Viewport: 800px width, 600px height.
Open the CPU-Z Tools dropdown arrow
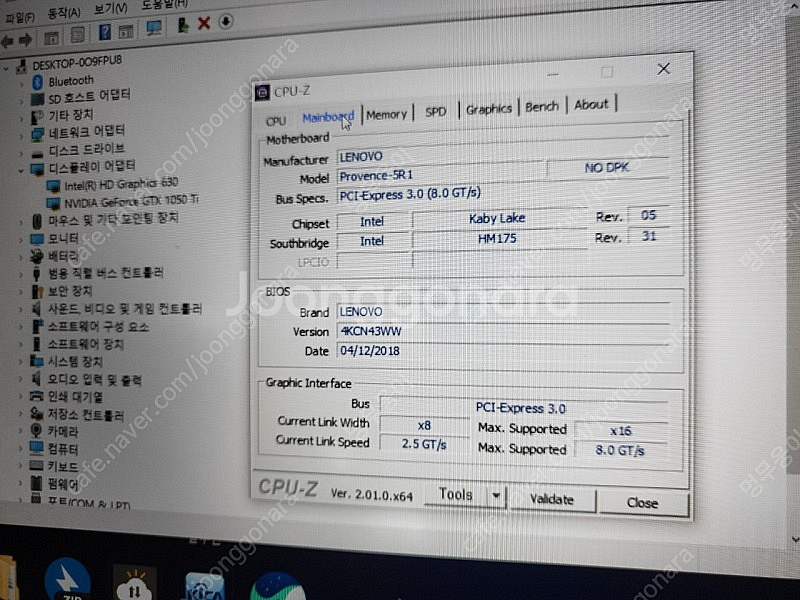pyautogui.click(x=495, y=496)
